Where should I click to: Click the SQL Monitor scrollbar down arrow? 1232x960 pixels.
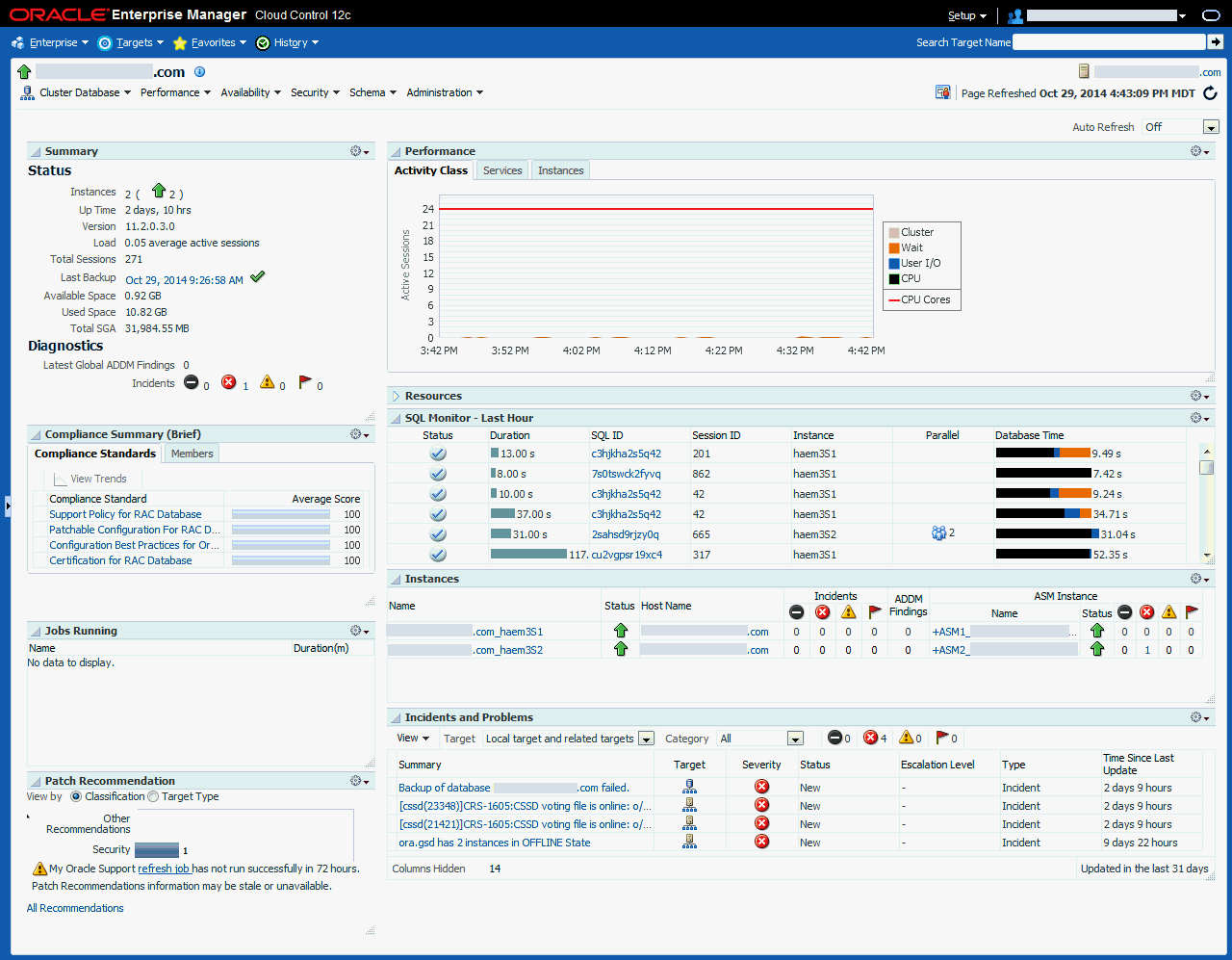[1207, 556]
